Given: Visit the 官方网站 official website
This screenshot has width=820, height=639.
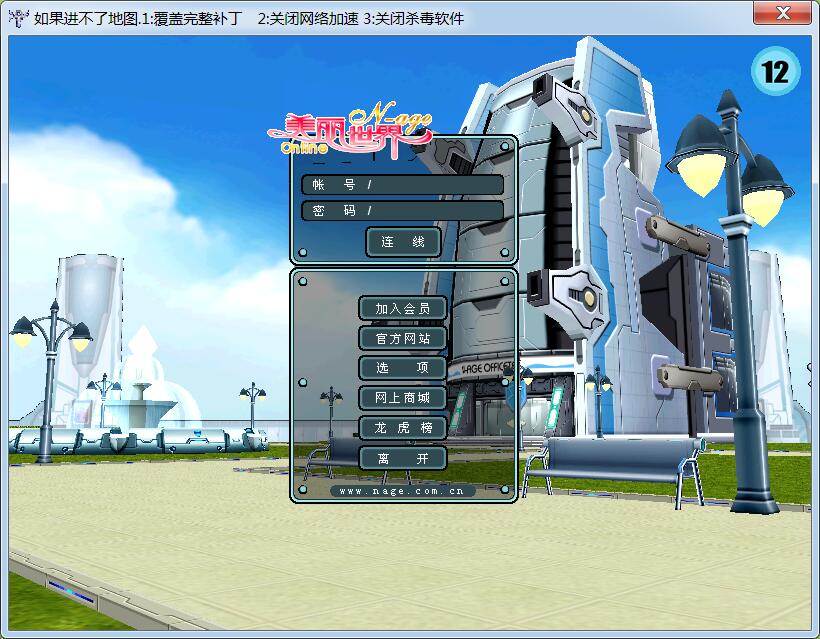Looking at the screenshot, I should pos(403,338).
